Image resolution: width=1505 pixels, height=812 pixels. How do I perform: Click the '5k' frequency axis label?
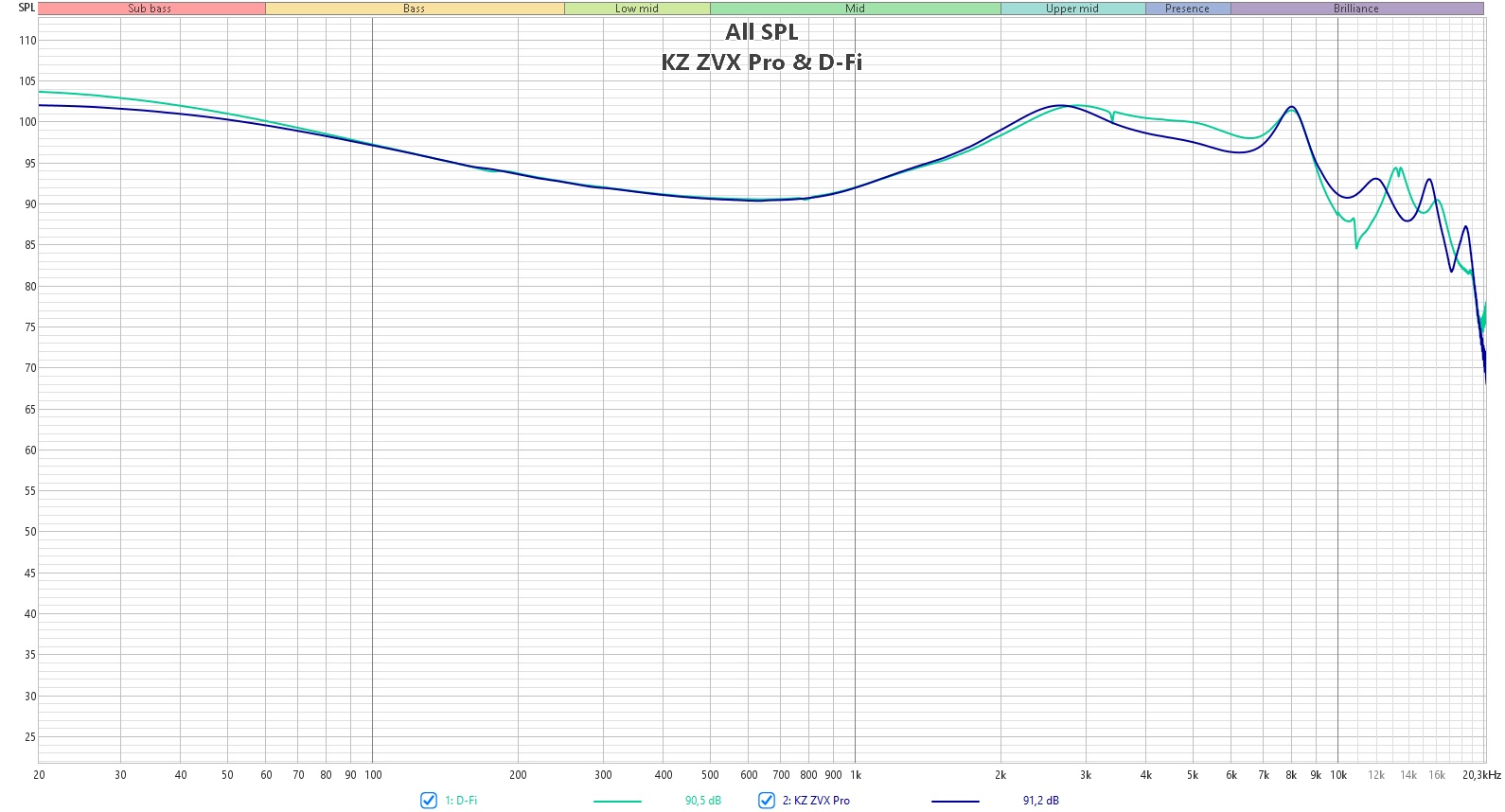1193,775
